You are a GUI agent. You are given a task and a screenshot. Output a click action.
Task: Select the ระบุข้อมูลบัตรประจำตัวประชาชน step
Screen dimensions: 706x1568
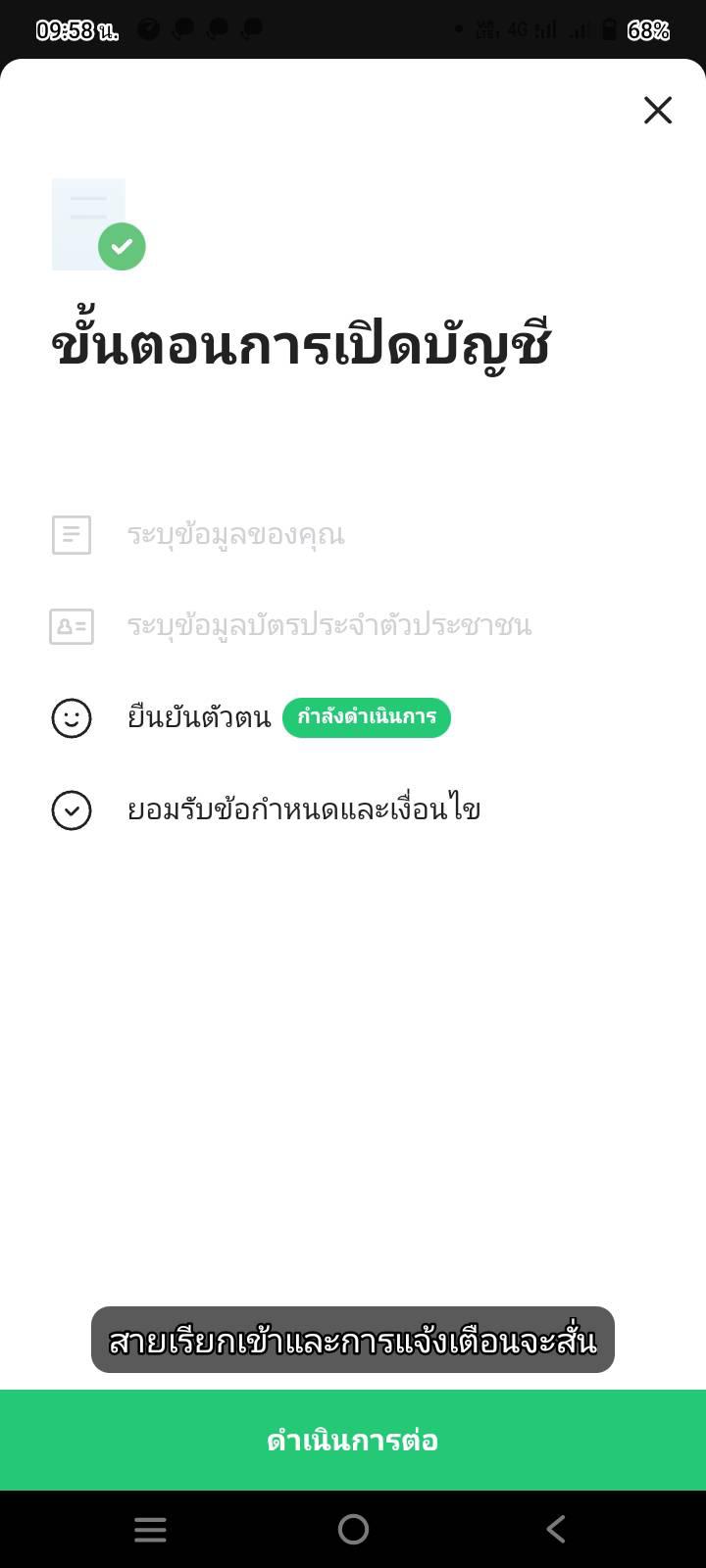pyautogui.click(x=329, y=626)
